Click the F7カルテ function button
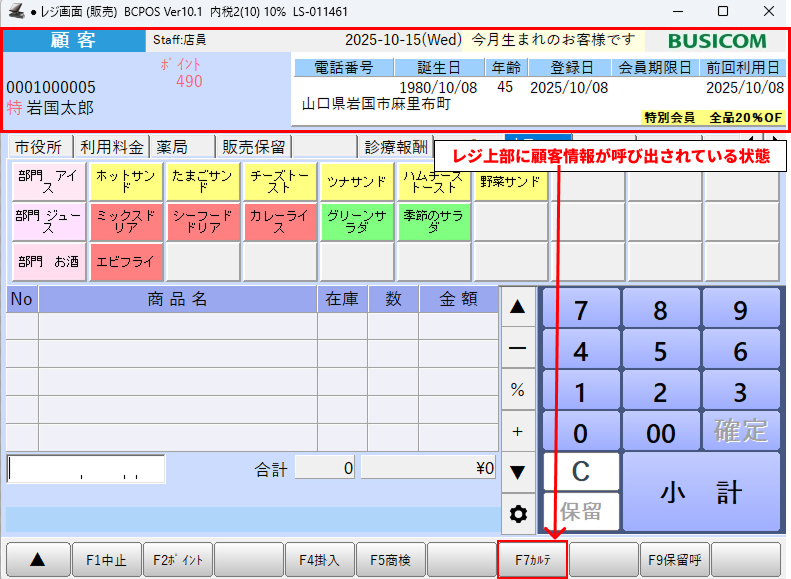791x579 pixels. [x=533, y=560]
